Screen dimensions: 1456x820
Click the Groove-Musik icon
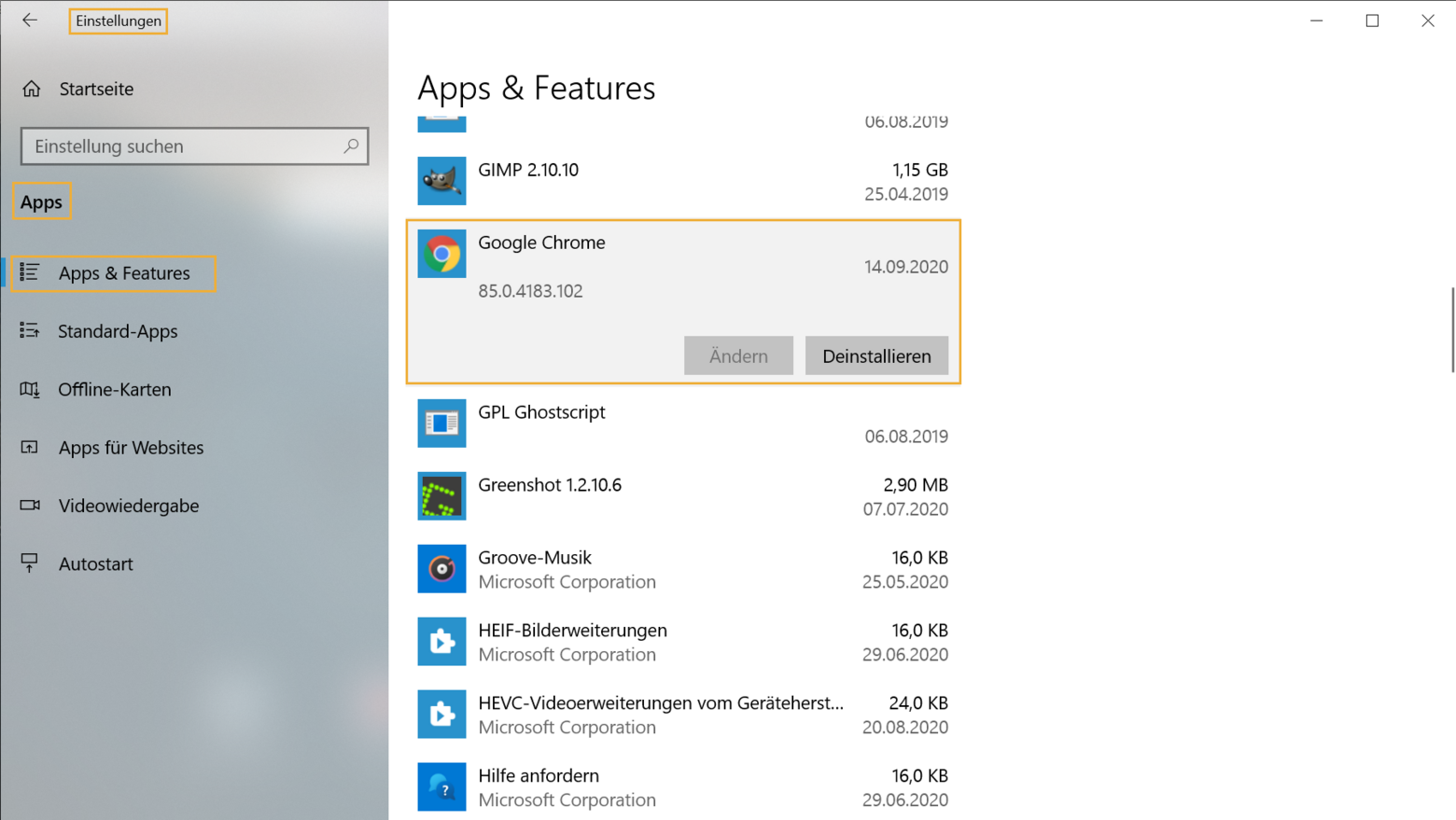[x=441, y=568]
